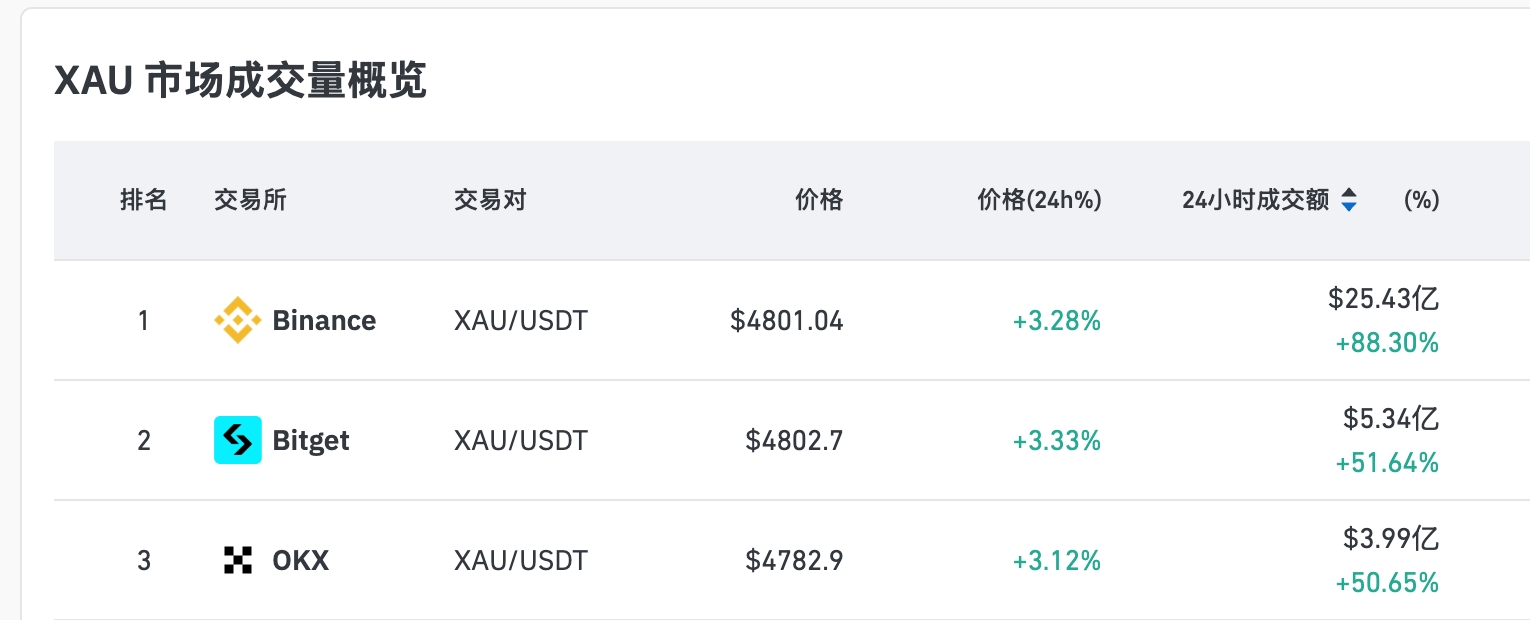The image size is (1530, 620).
Task: Click the $25.43亿 volume for Binance
Action: [1383, 297]
